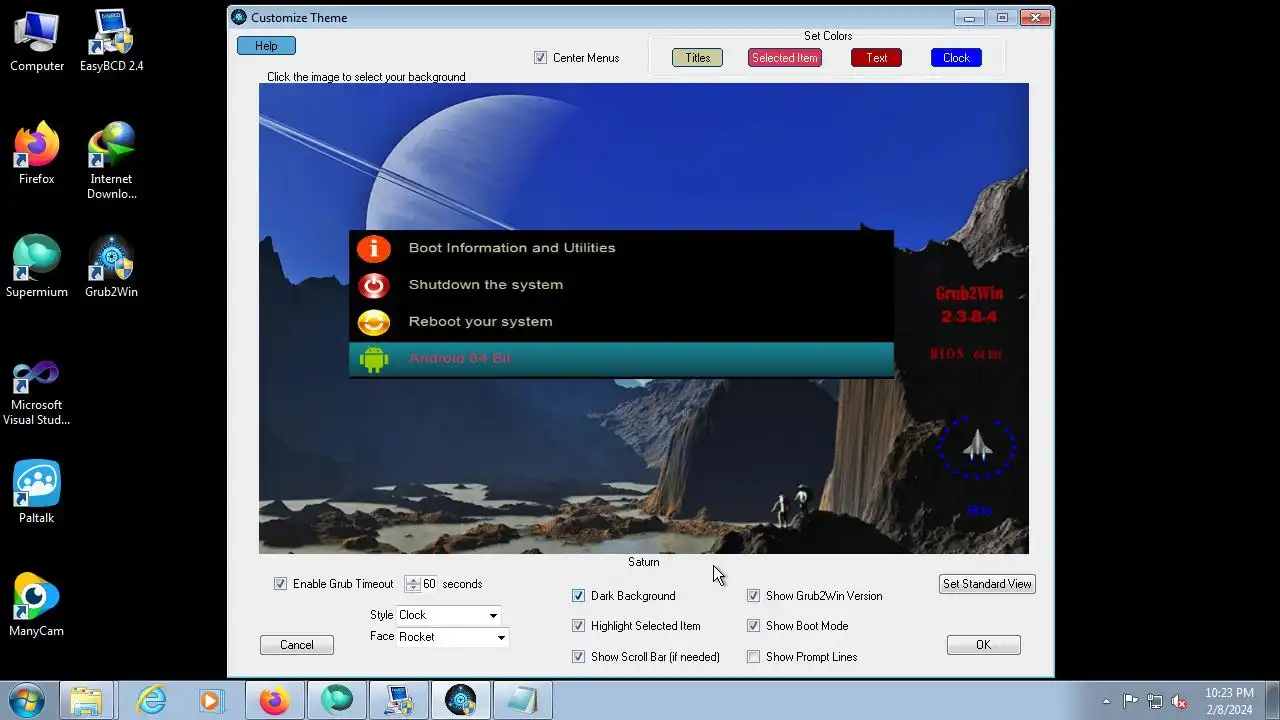The height and width of the screenshot is (720, 1280).
Task: Open the Paltalk desktop shortcut
Action: (37, 493)
